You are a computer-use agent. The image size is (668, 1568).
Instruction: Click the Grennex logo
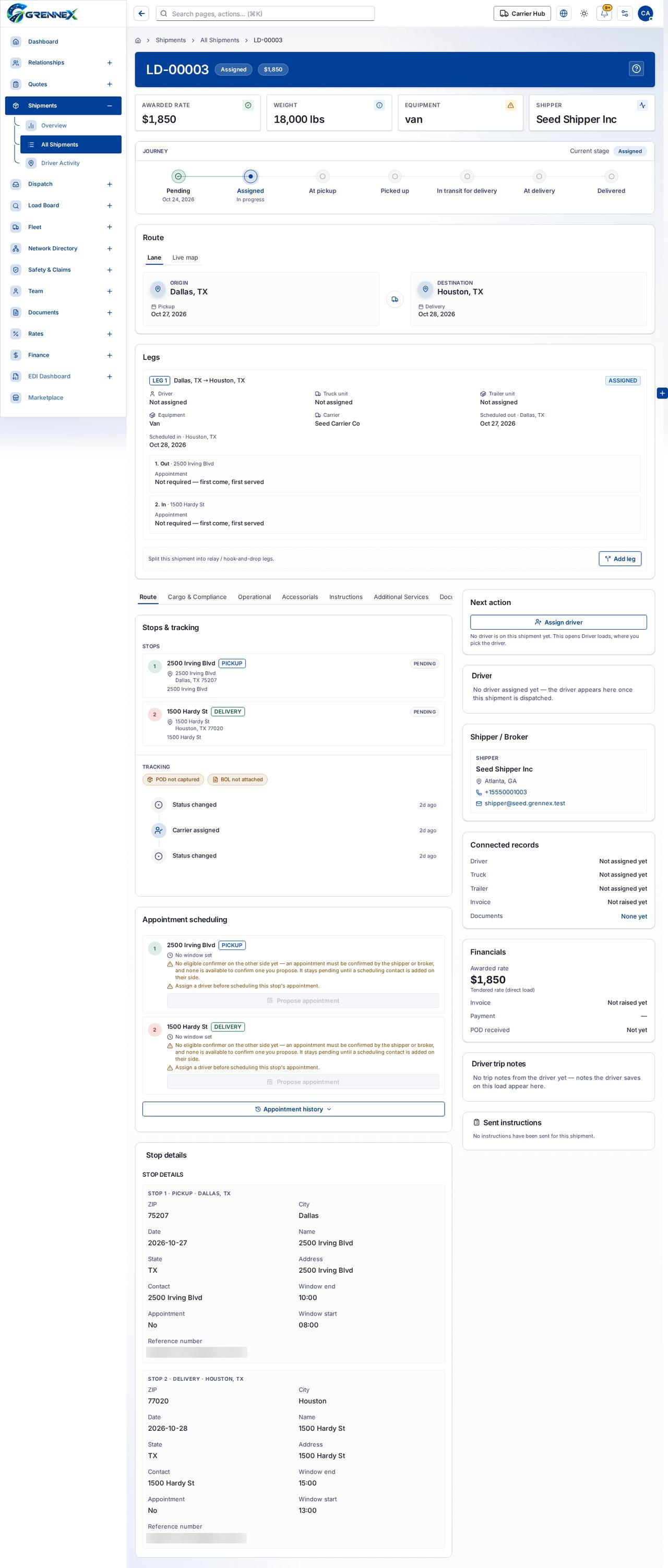43,13
